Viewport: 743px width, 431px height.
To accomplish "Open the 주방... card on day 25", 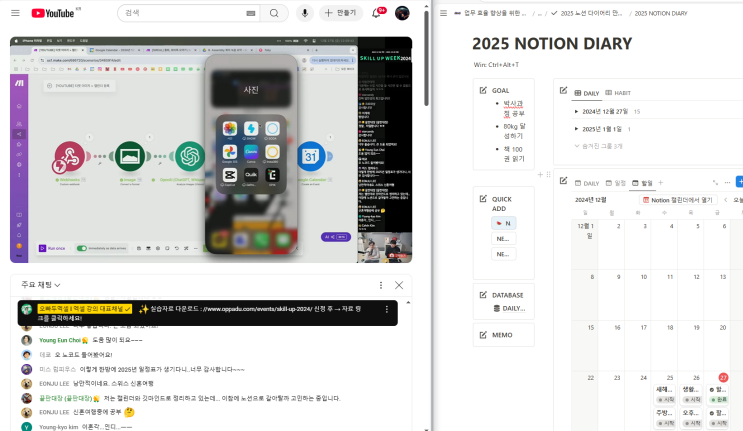I will (x=665, y=418).
